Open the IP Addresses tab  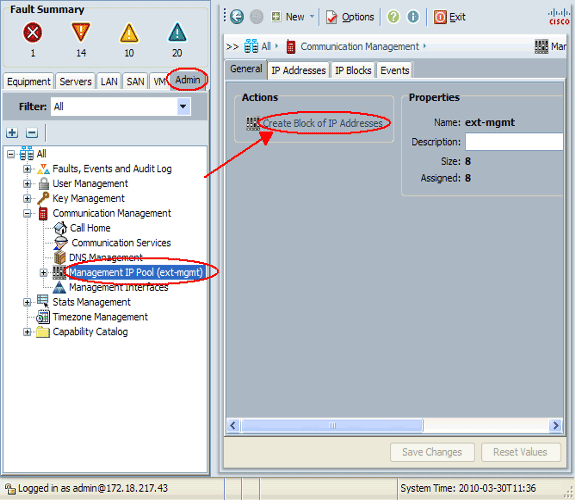click(x=299, y=70)
